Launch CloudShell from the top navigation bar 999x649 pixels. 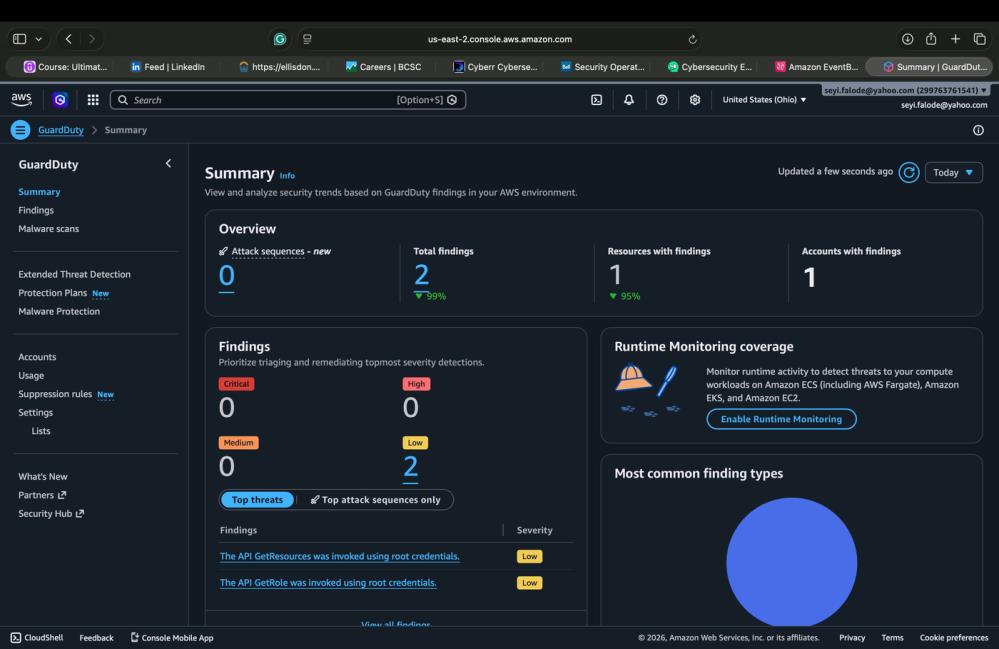pos(596,100)
